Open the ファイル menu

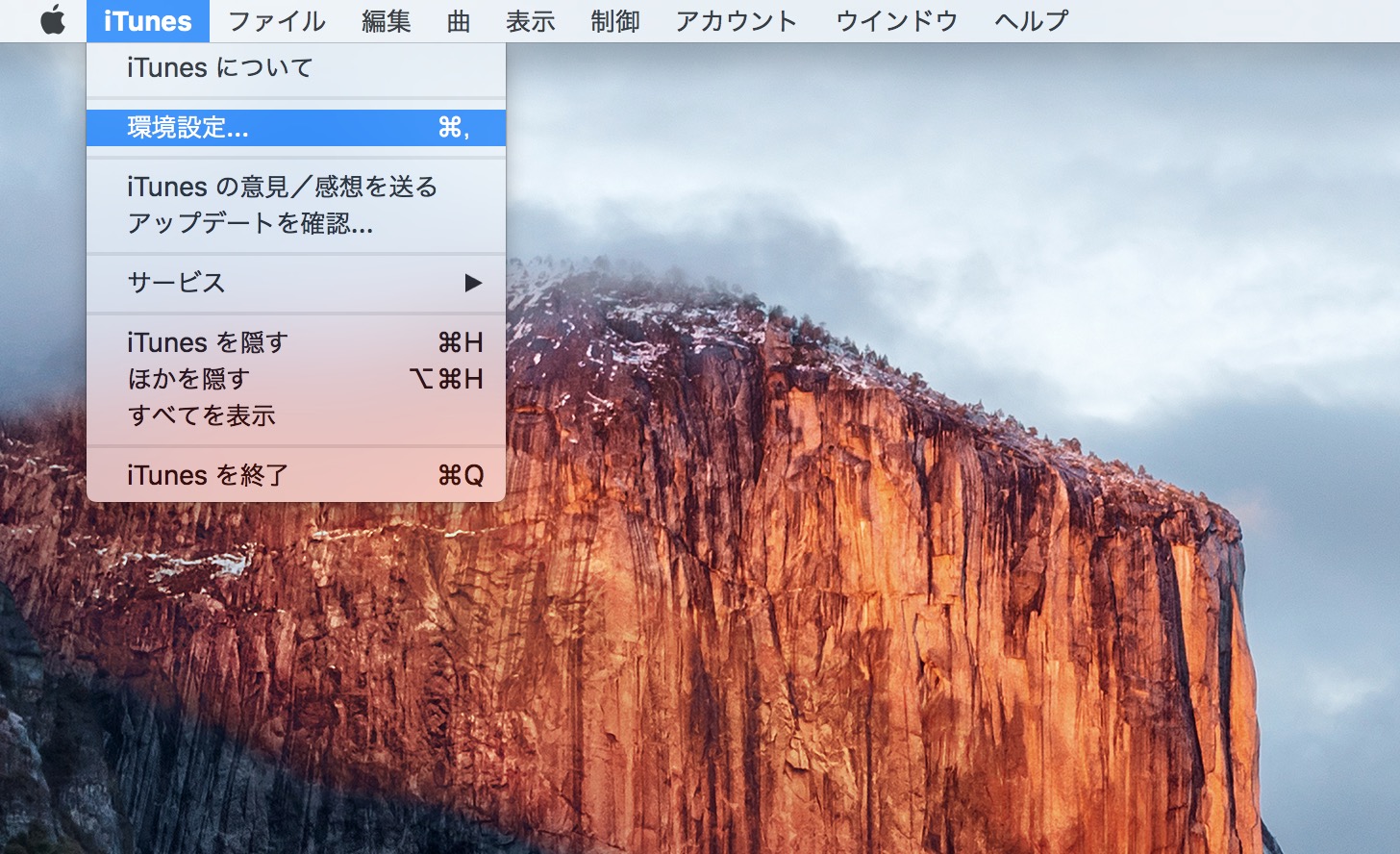pyautogui.click(x=276, y=20)
